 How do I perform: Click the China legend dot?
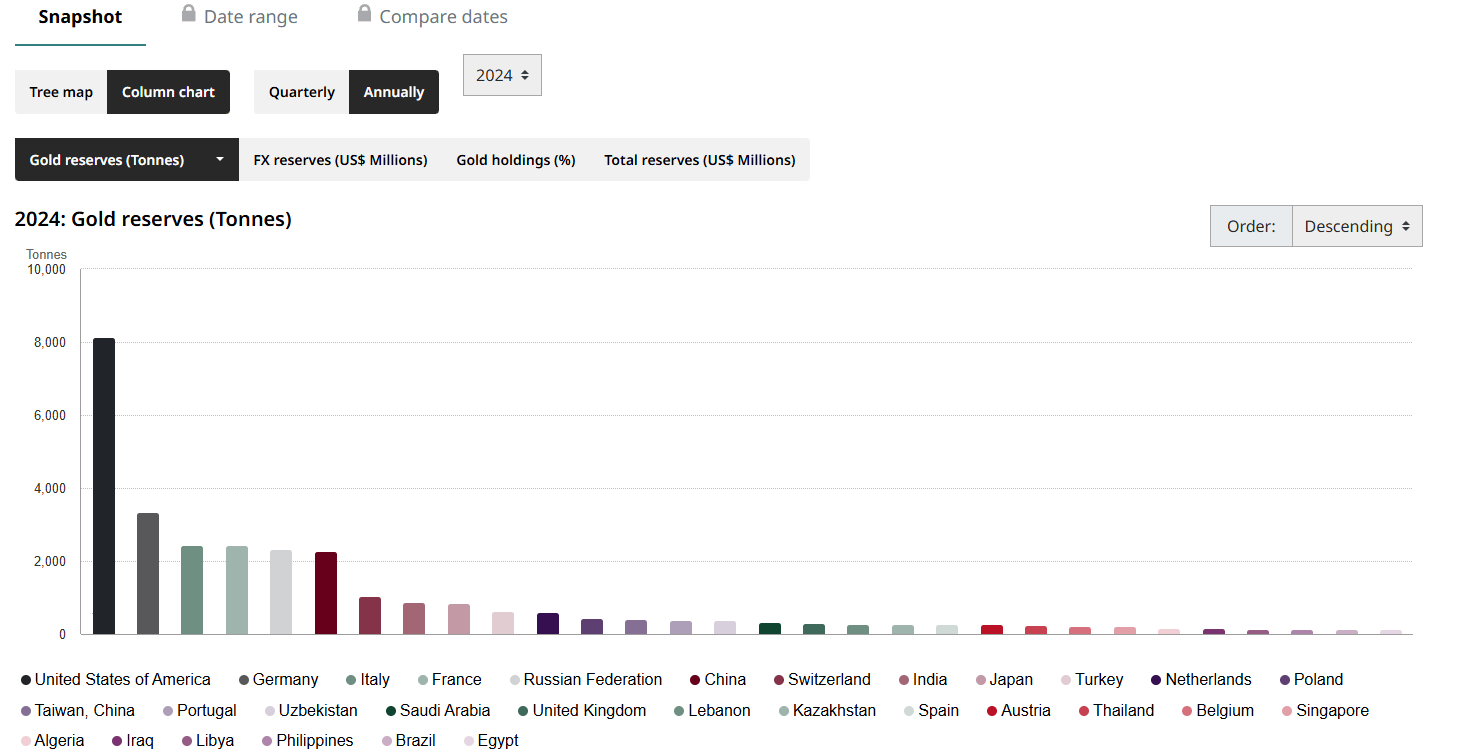pos(695,680)
